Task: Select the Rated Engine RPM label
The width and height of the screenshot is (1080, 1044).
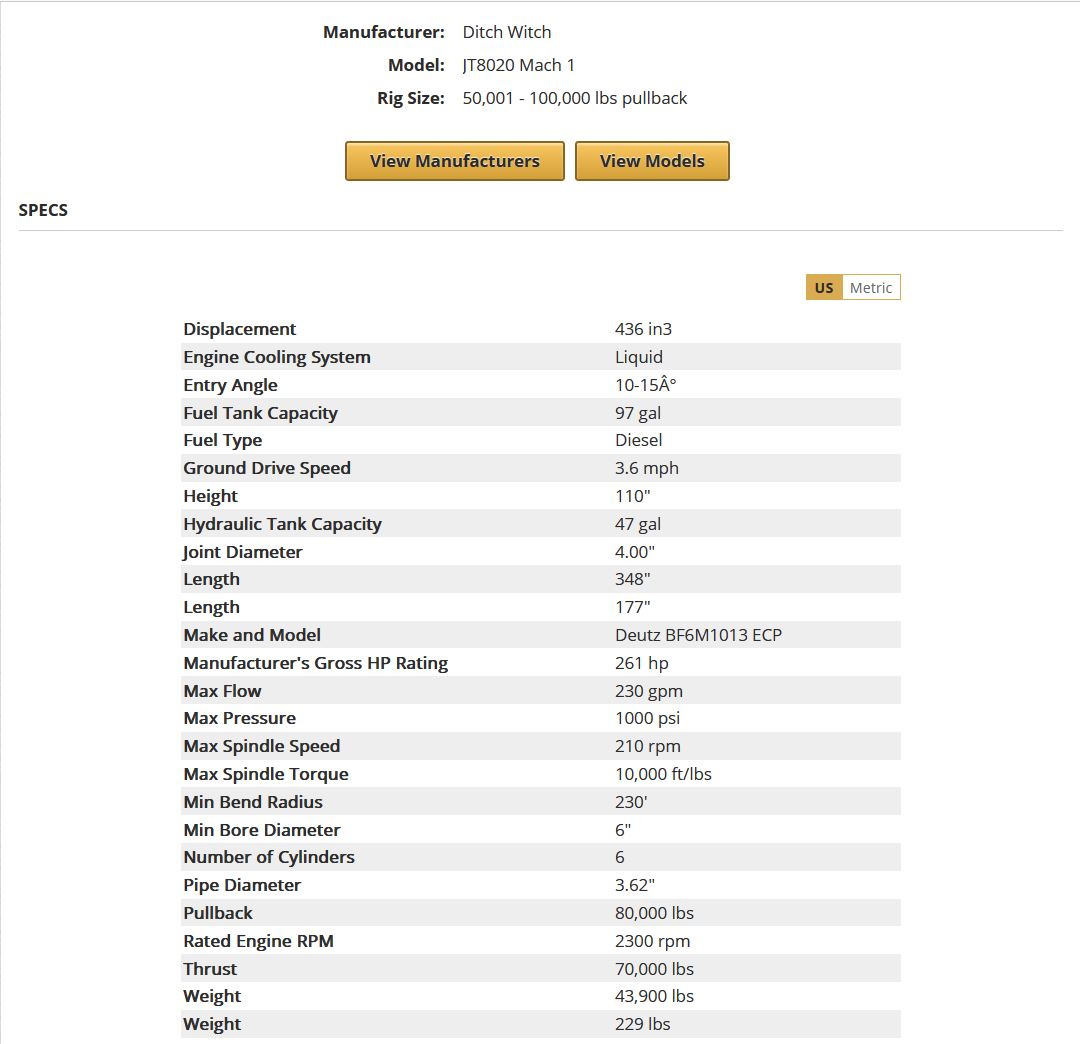Action: coord(258,941)
